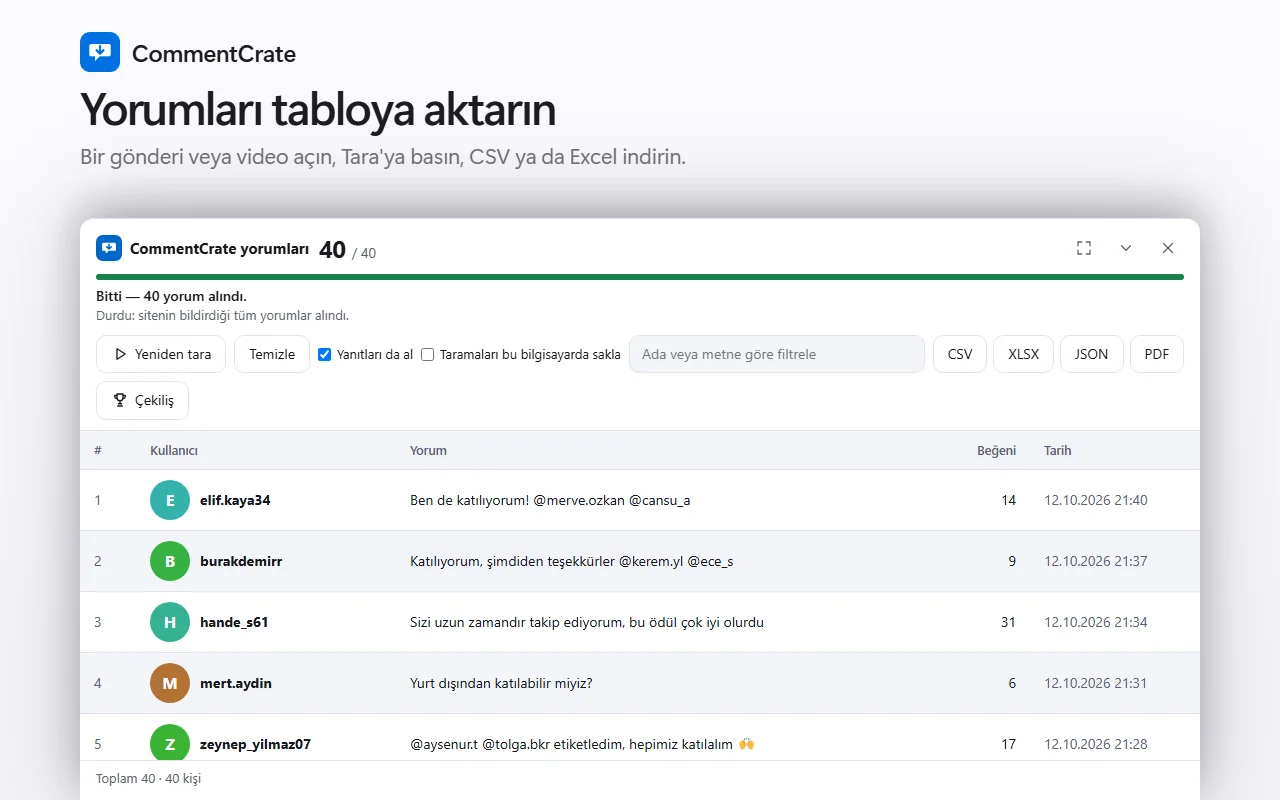Click the Kullanıcı column header
Viewport: 1280px width, 800px height.
tap(174, 451)
